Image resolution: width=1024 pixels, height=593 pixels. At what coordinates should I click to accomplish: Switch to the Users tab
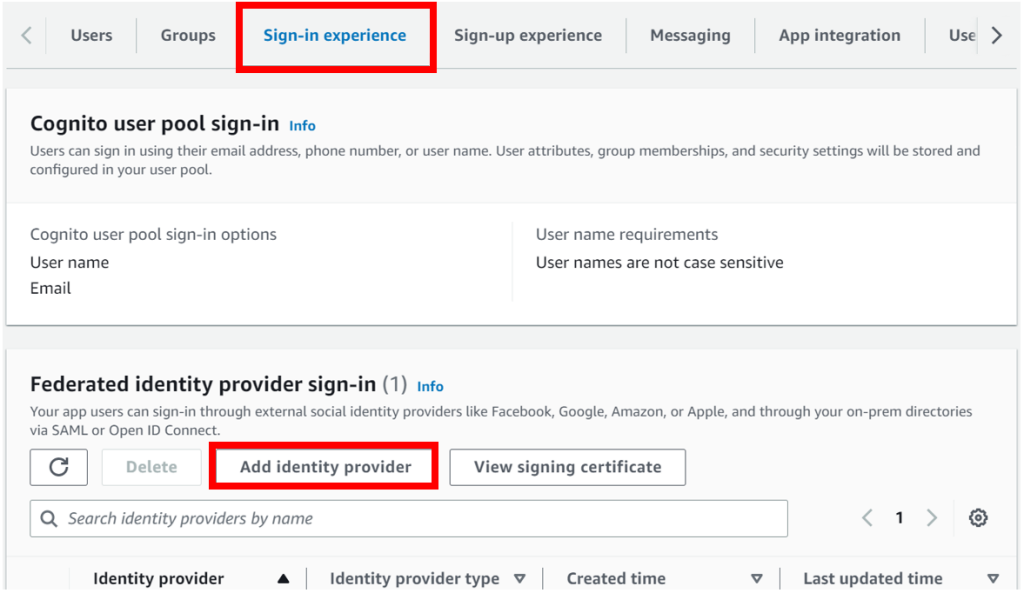(91, 35)
